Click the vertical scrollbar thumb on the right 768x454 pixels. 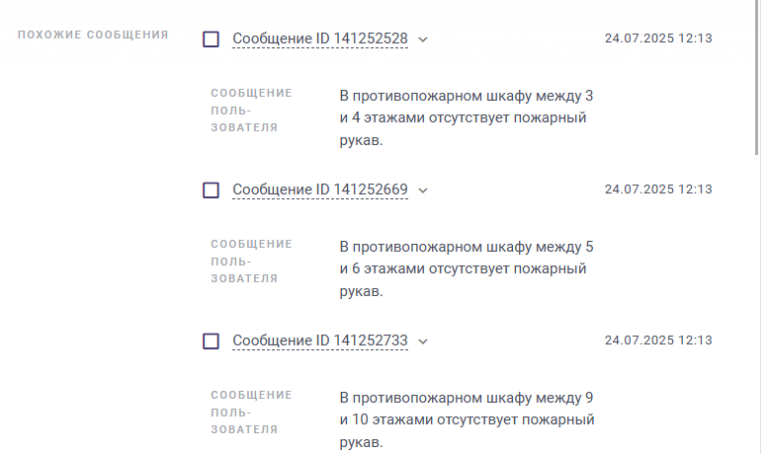[757, 77]
